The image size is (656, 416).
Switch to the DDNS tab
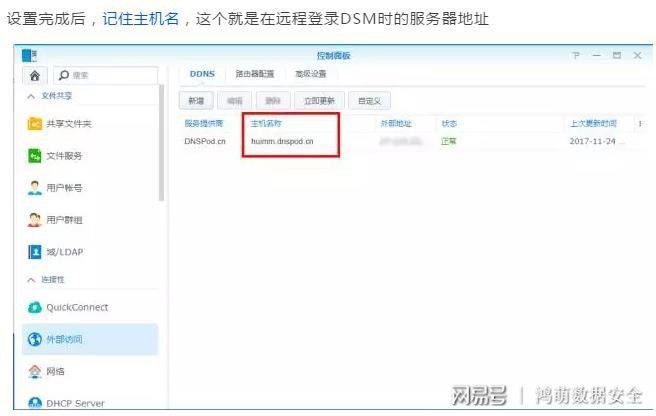202,74
